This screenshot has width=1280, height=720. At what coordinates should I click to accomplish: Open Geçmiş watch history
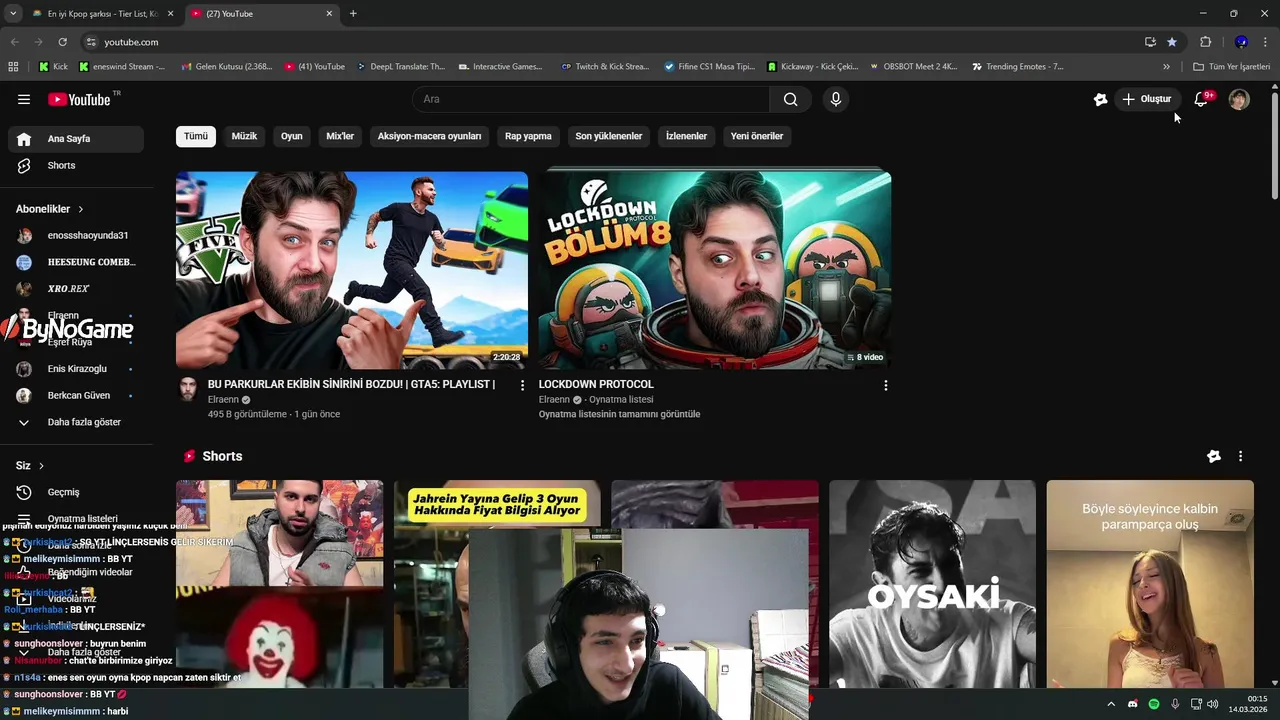(76, 492)
